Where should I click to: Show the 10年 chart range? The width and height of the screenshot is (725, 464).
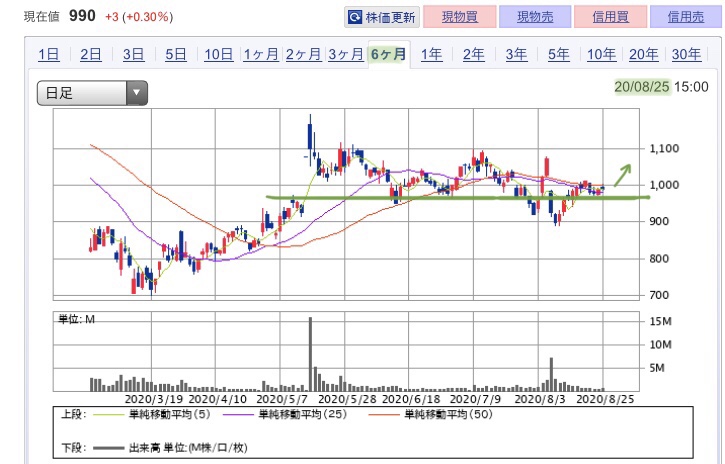(601, 55)
